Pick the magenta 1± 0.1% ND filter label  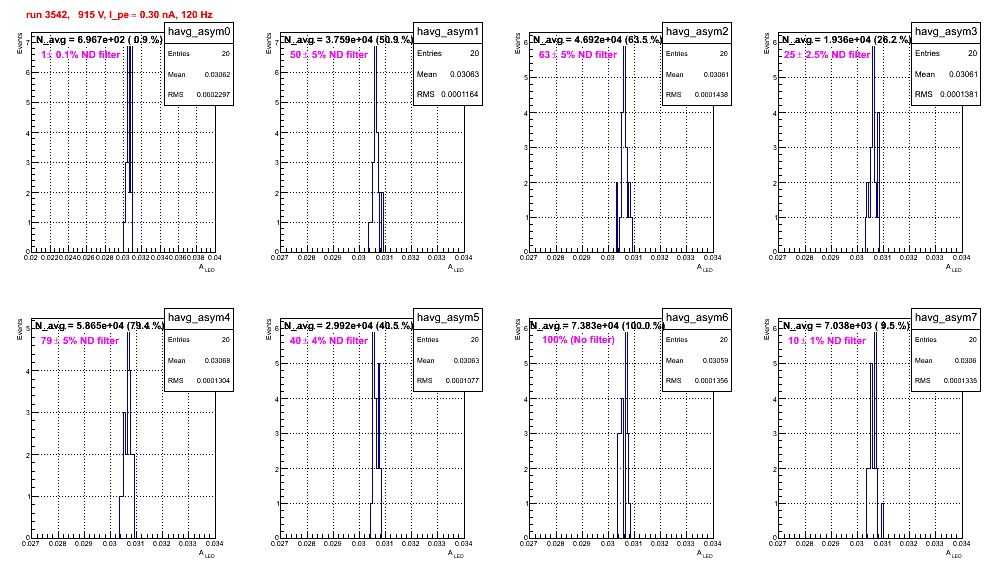81,55
